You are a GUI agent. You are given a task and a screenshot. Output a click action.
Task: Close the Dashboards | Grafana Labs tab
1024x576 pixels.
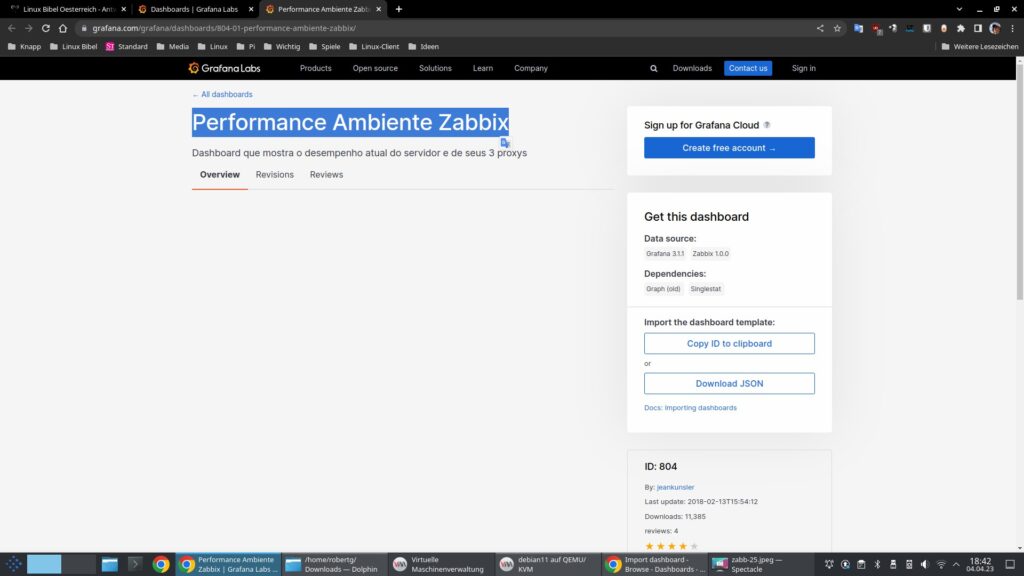251,9
